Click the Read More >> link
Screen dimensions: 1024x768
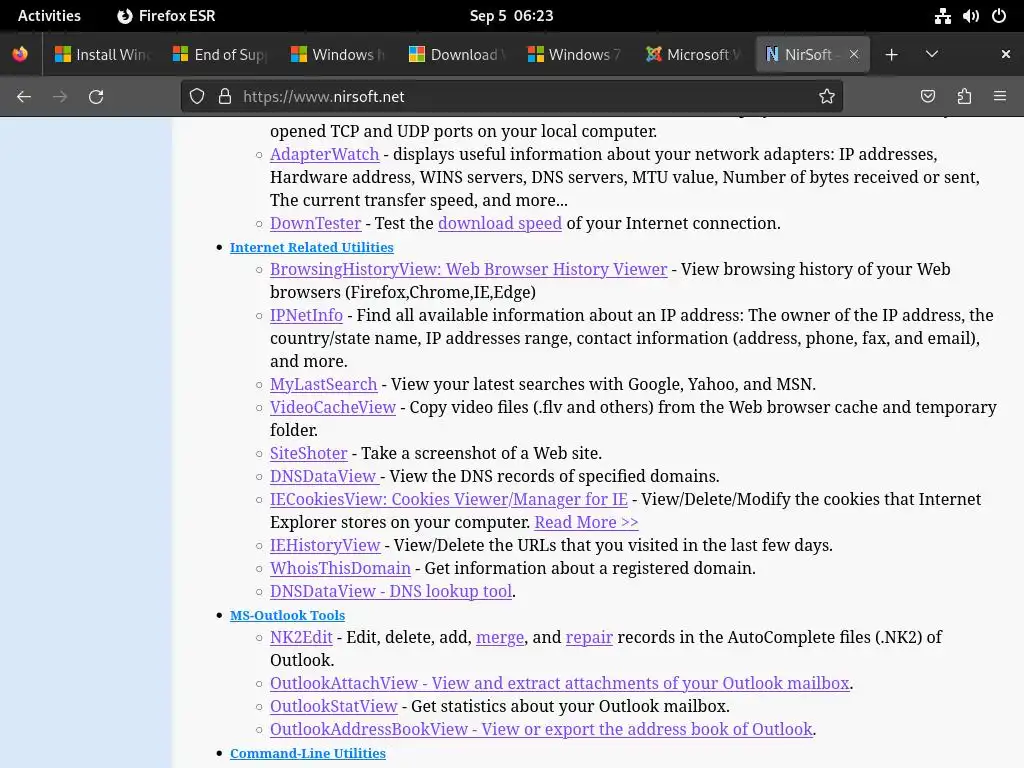(586, 522)
